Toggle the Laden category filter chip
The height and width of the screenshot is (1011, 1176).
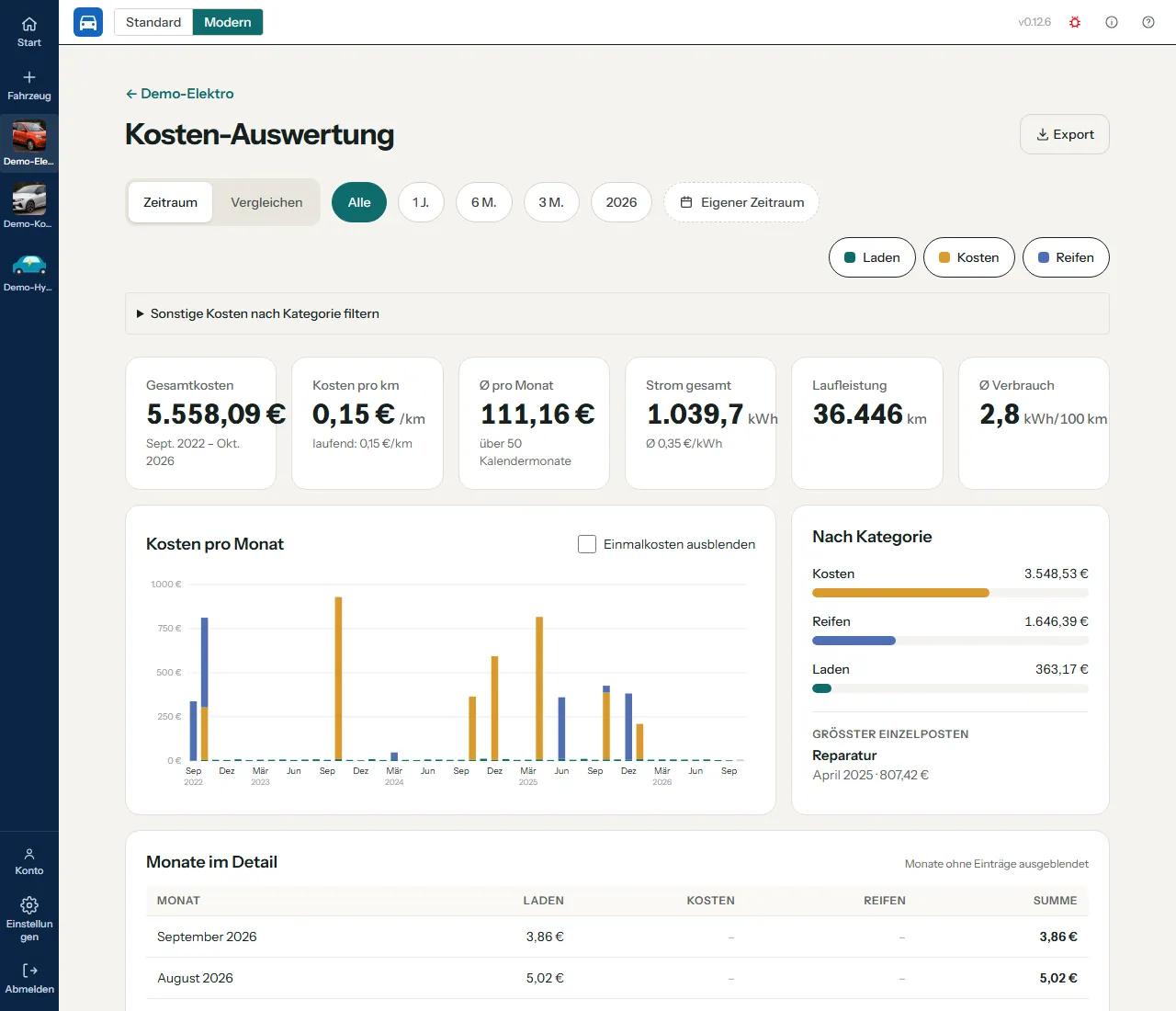[872, 257]
